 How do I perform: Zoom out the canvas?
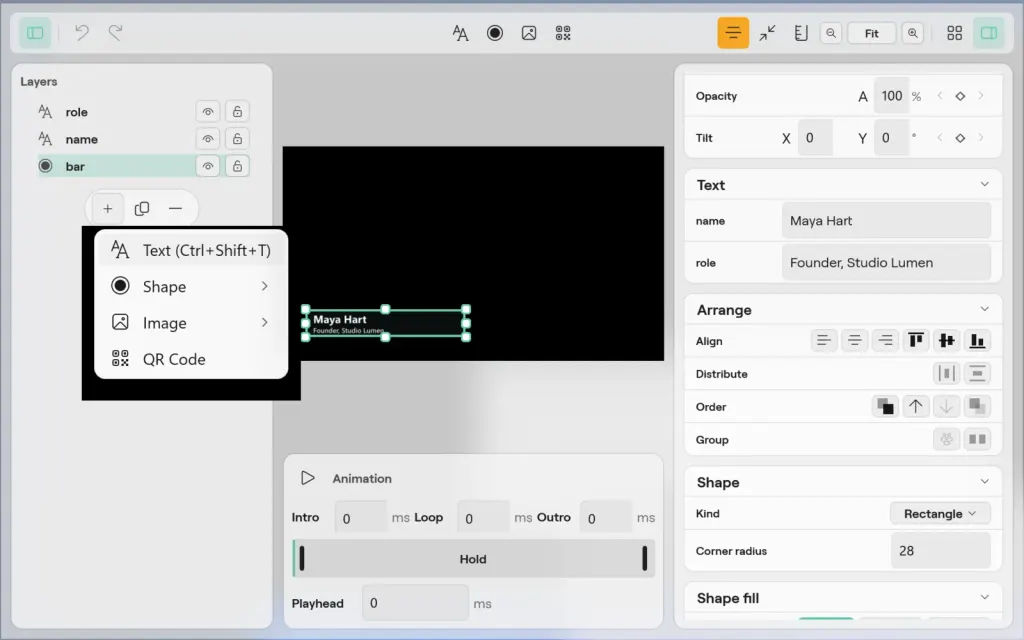(831, 33)
